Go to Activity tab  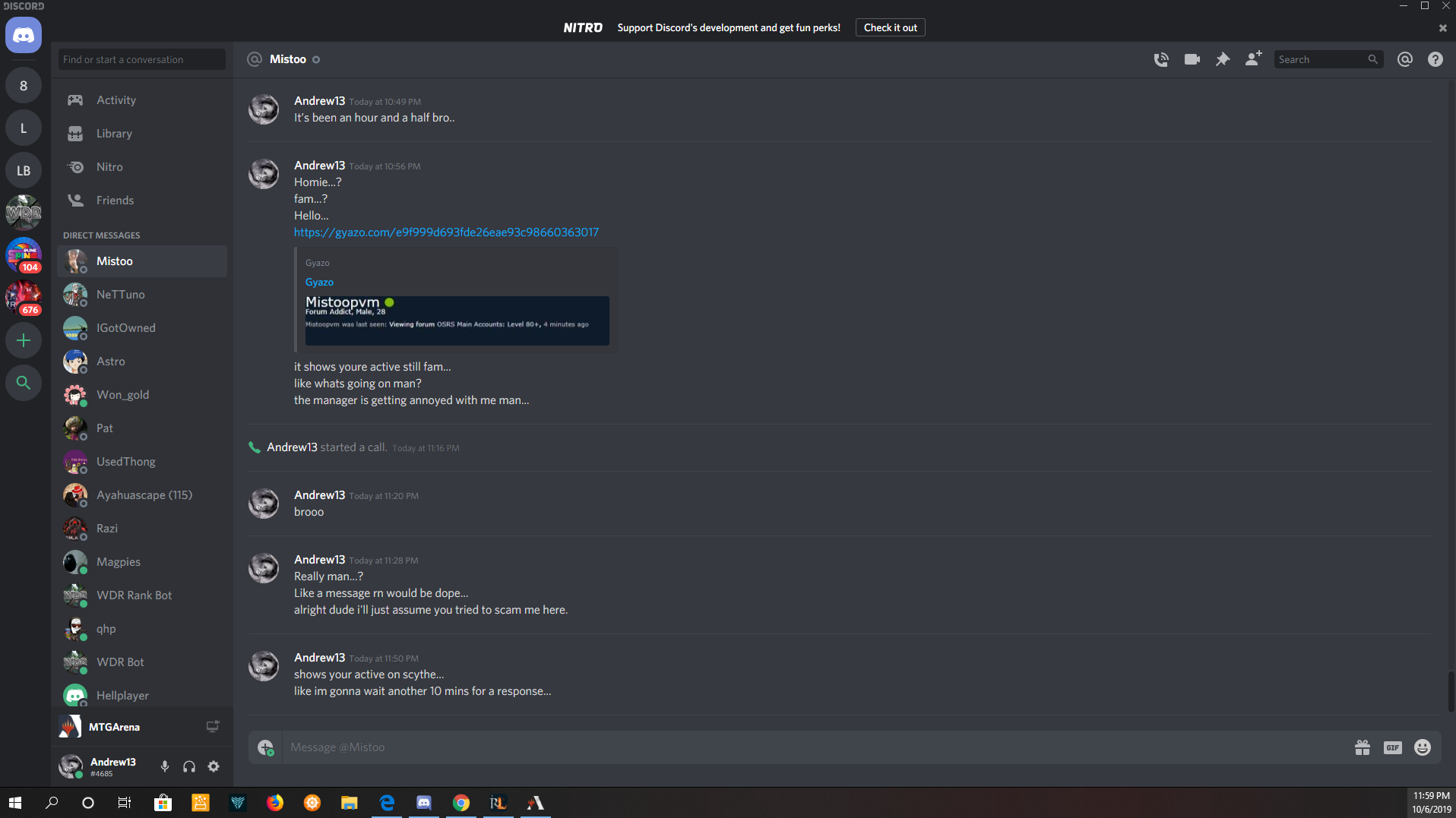[142, 100]
